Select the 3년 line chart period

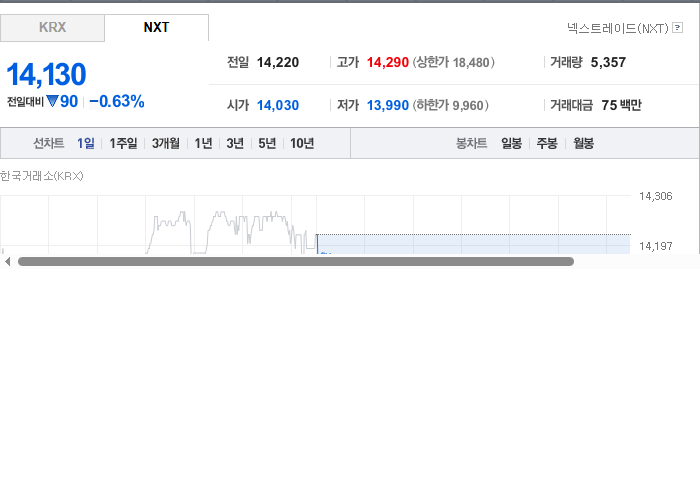(235, 143)
